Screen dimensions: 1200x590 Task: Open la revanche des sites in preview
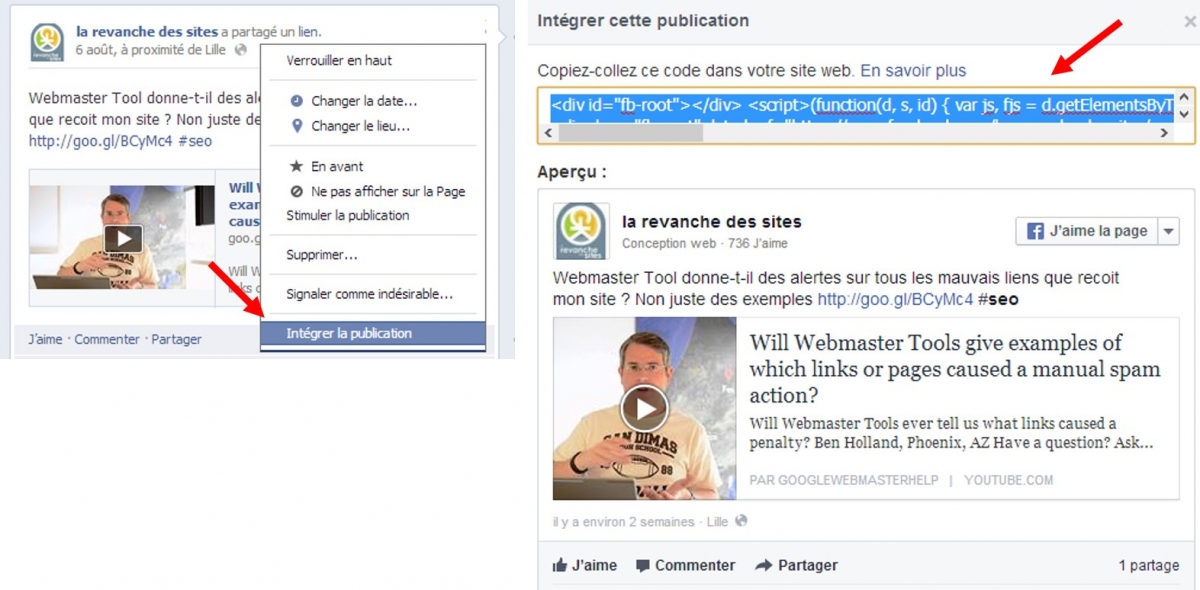712,222
